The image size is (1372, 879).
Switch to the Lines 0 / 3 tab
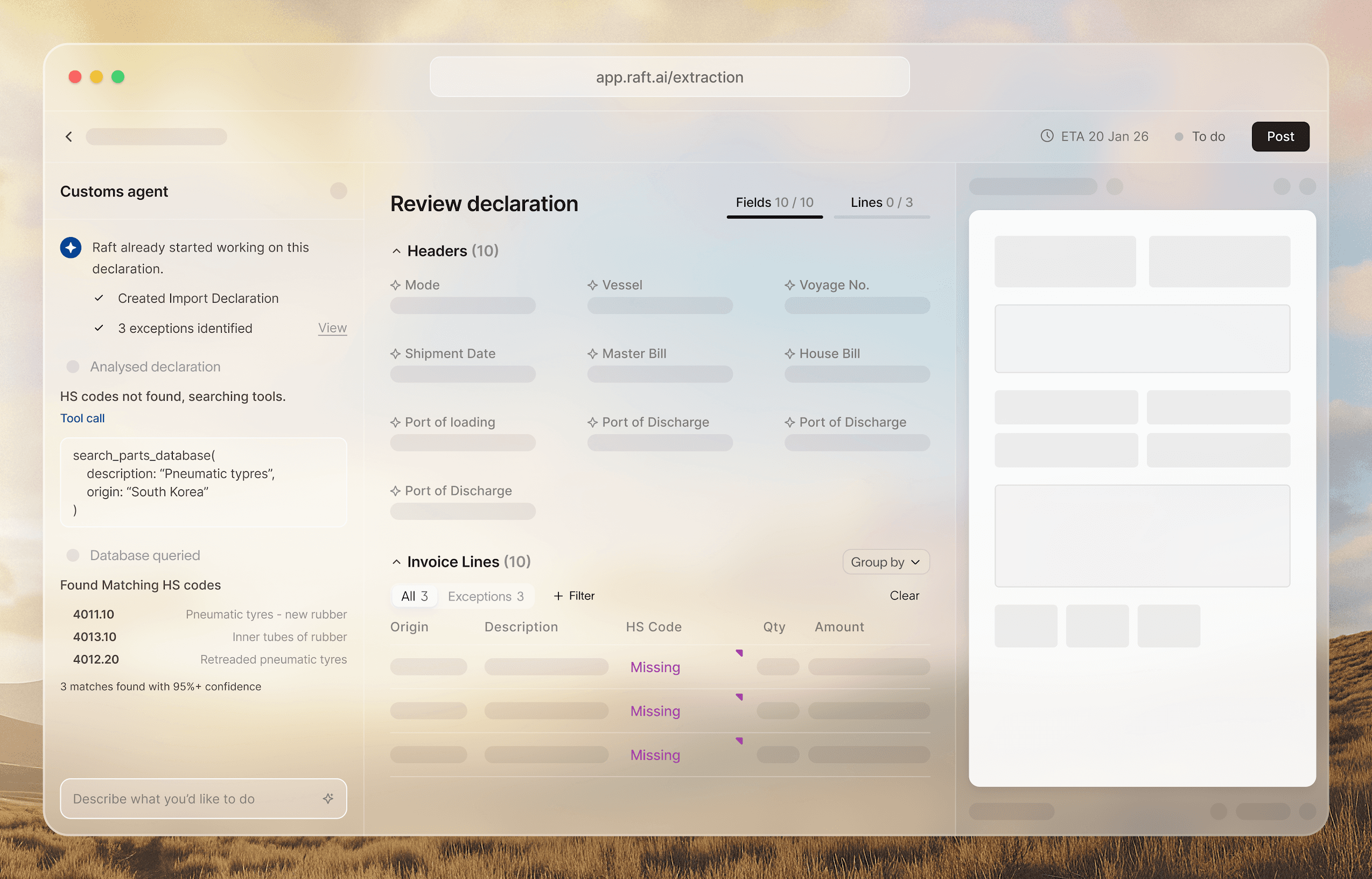[x=881, y=203]
